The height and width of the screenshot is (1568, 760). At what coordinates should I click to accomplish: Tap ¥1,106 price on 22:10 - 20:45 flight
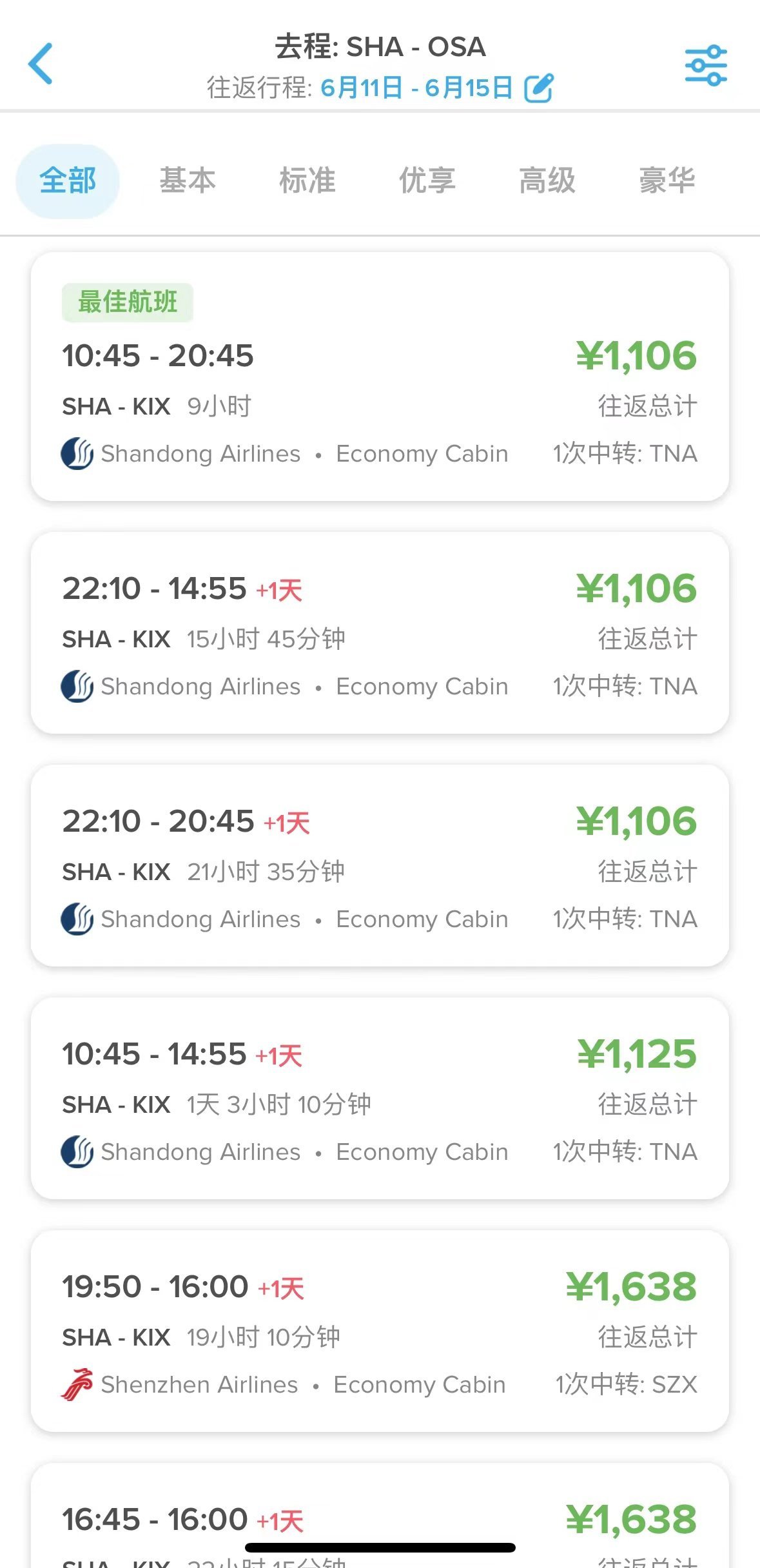coord(636,821)
